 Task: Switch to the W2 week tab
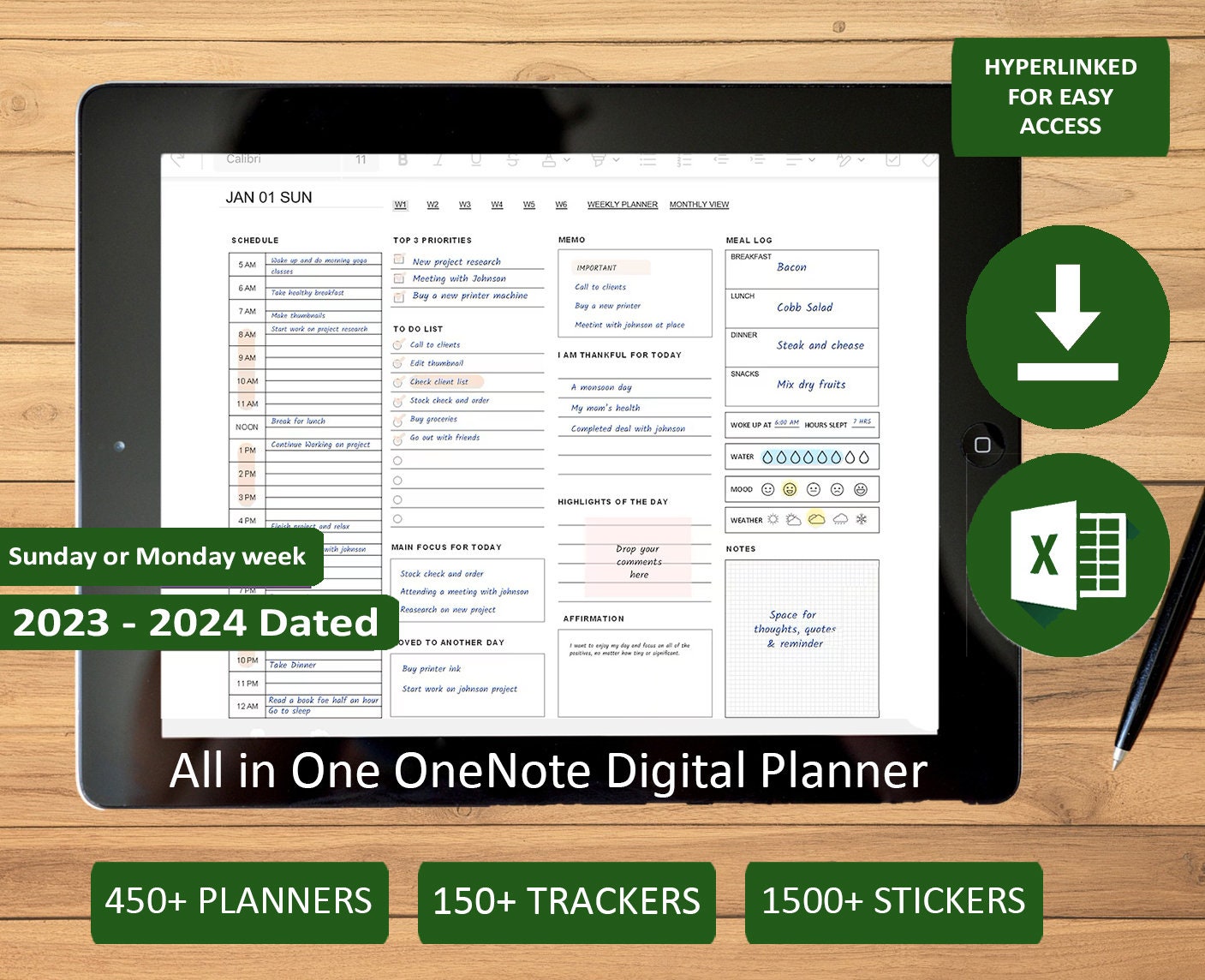[x=432, y=204]
